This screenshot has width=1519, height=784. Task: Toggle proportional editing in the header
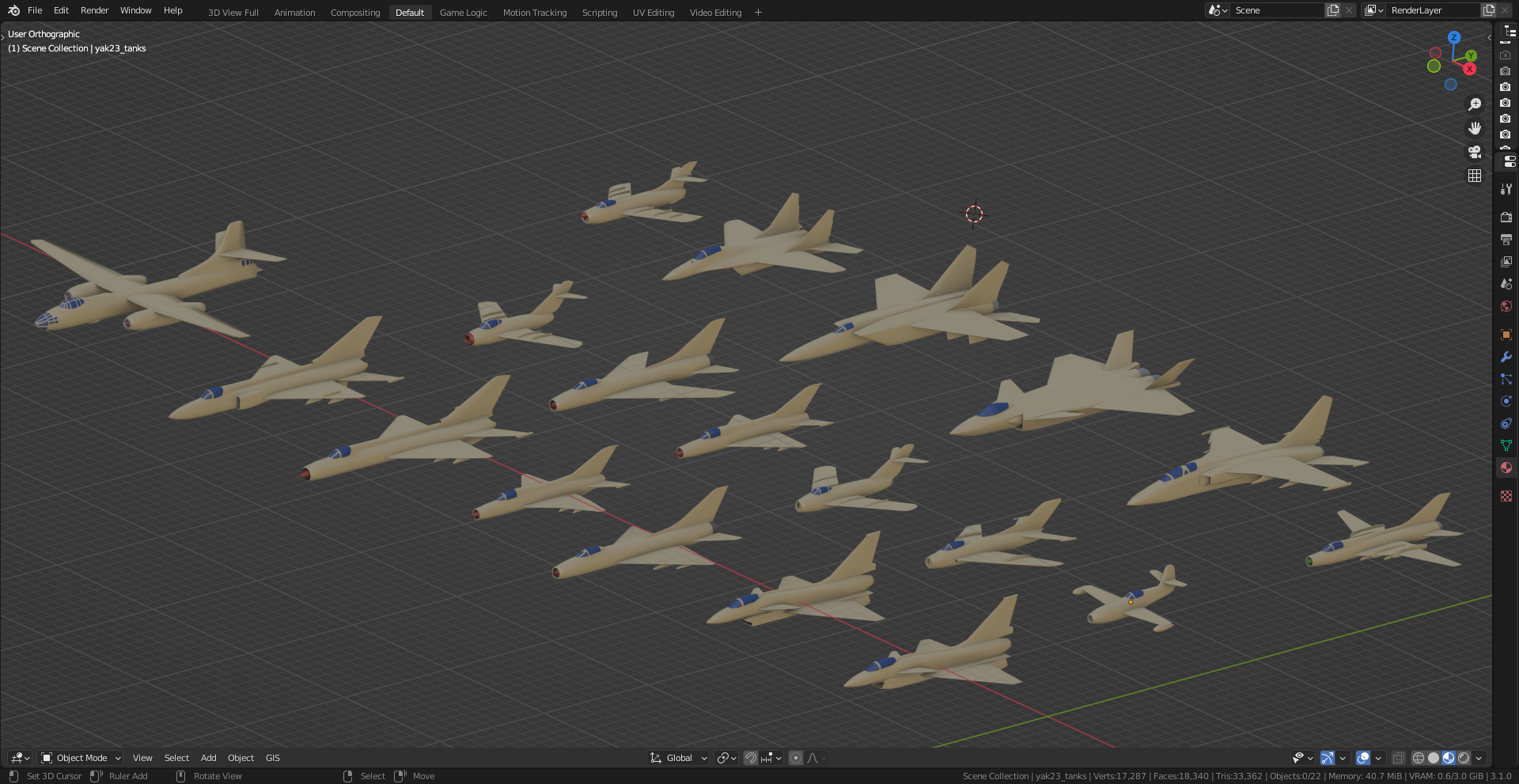796,758
